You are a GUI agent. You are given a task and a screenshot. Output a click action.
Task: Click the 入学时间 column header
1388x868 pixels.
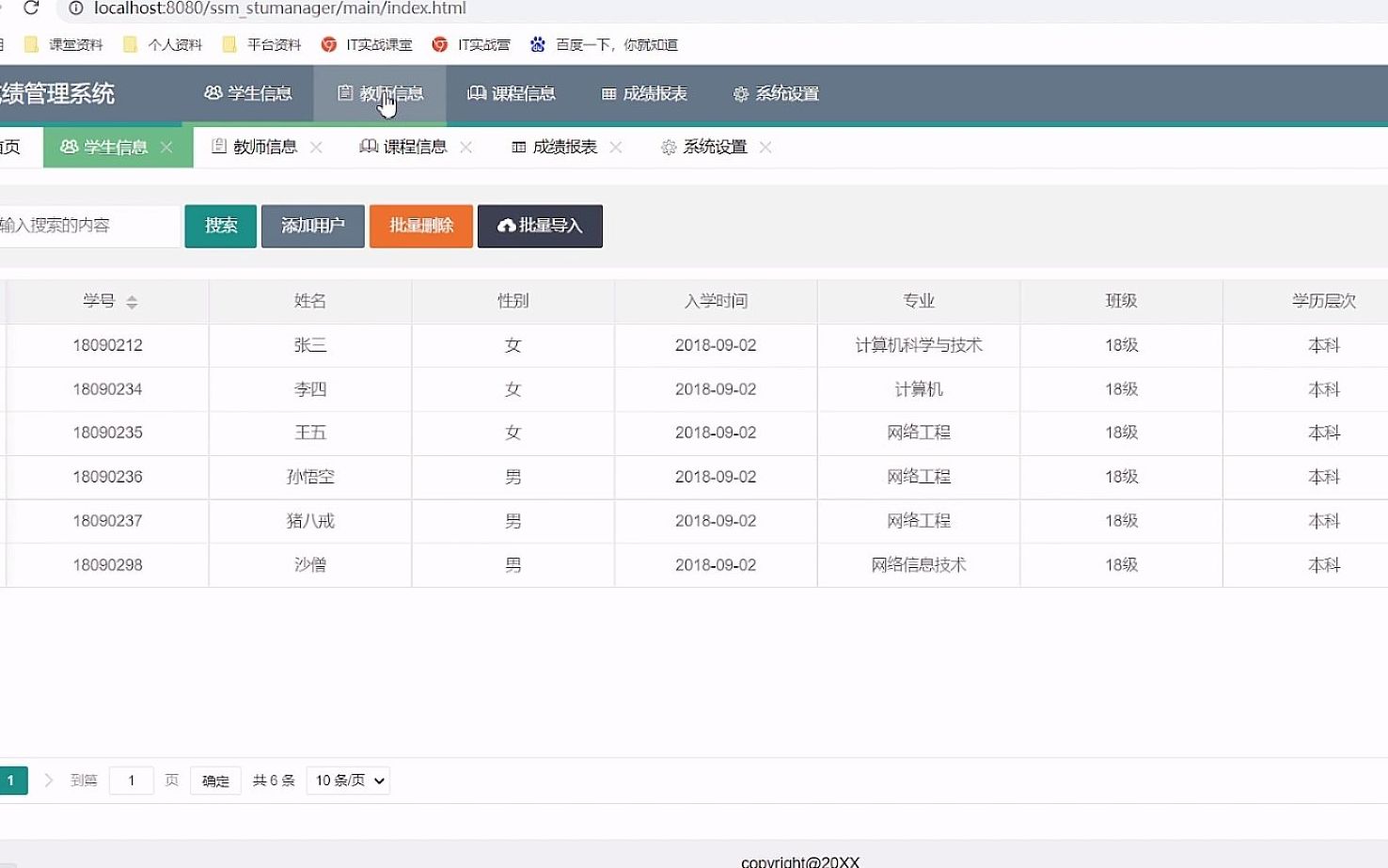[x=716, y=301]
